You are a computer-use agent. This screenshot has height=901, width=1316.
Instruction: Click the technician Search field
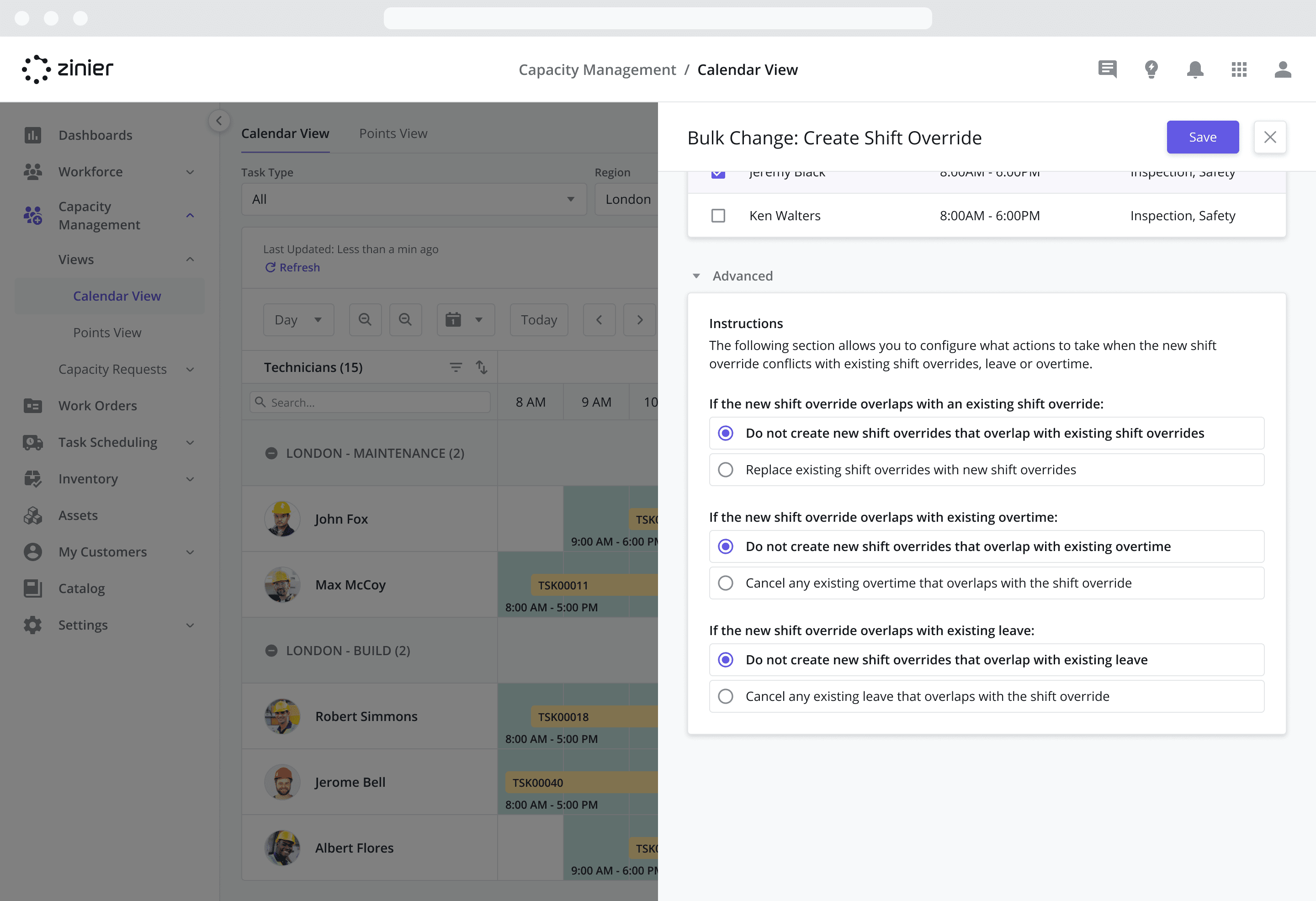[370, 402]
